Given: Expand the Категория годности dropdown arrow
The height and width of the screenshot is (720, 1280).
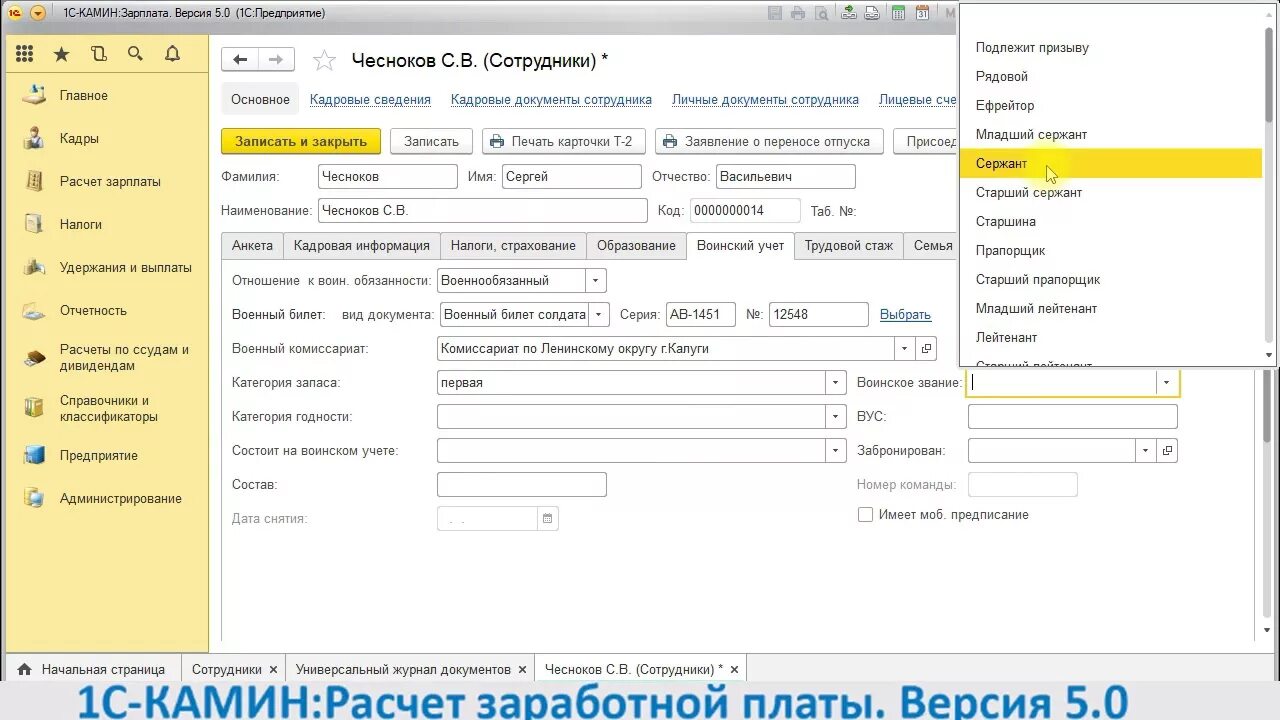Looking at the screenshot, I should coord(836,417).
